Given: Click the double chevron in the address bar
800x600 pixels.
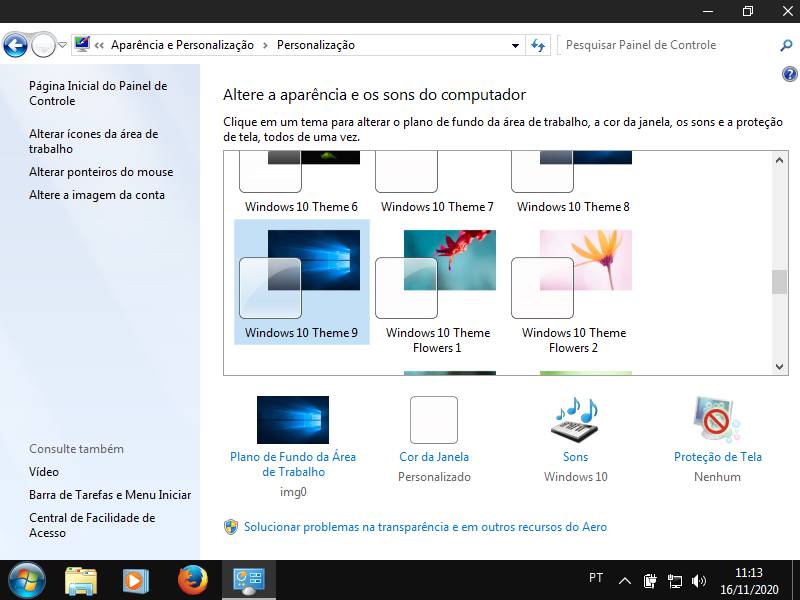Looking at the screenshot, I should (x=99, y=45).
